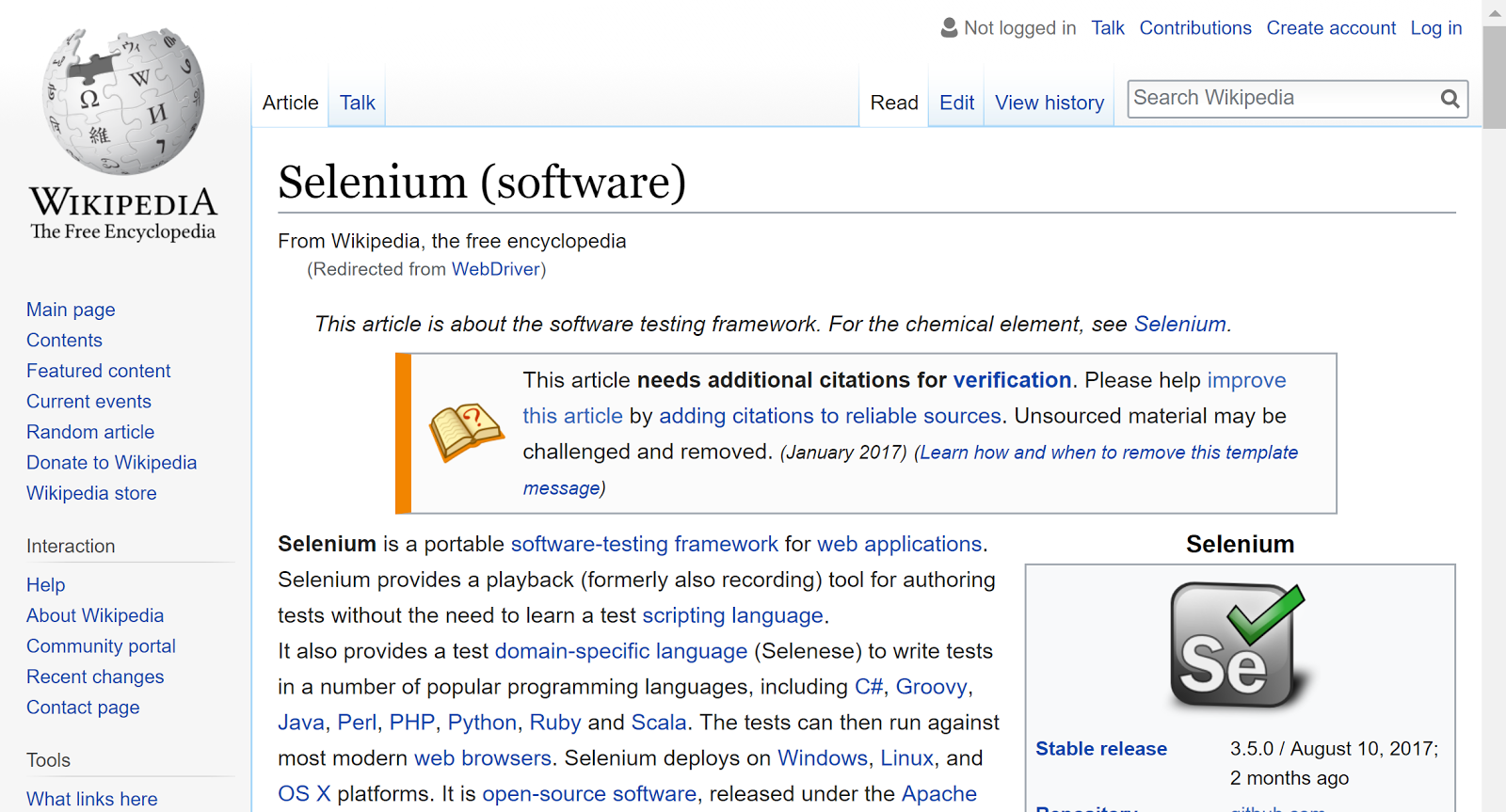
Task: Open Recent changes in sidebar
Action: (95, 677)
